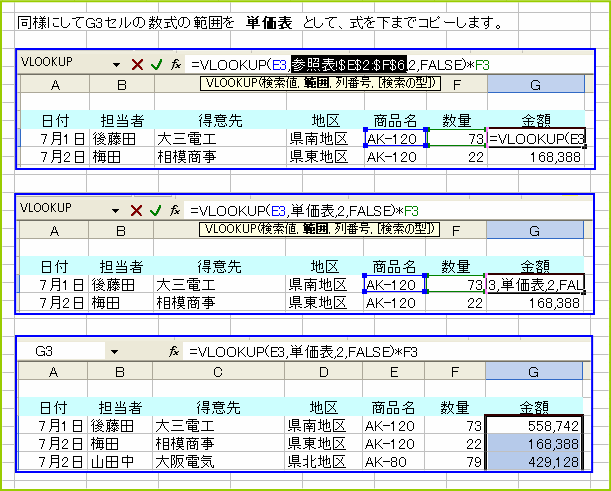This screenshot has width=611, height=491.
Task: Click the 梅田 cell in the 単価表 editing screenshot
Action: tap(121, 302)
